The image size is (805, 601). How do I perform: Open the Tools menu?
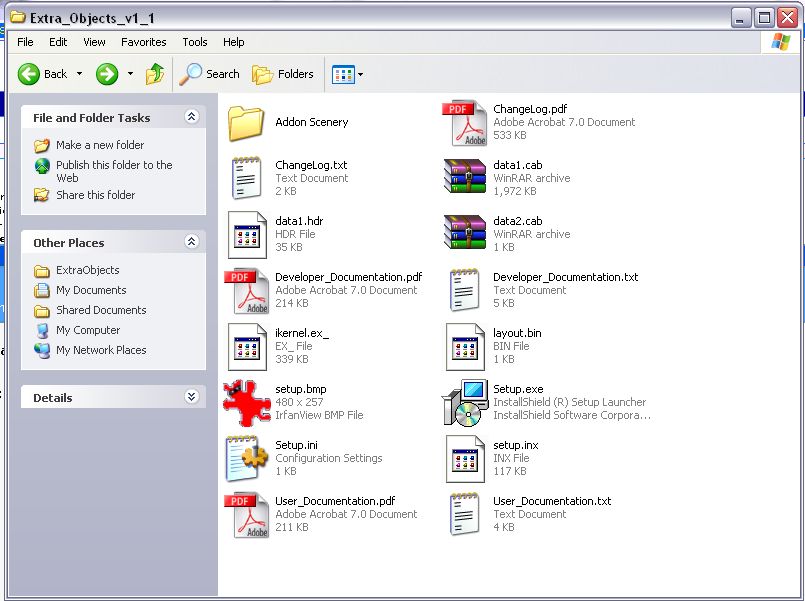pos(194,42)
